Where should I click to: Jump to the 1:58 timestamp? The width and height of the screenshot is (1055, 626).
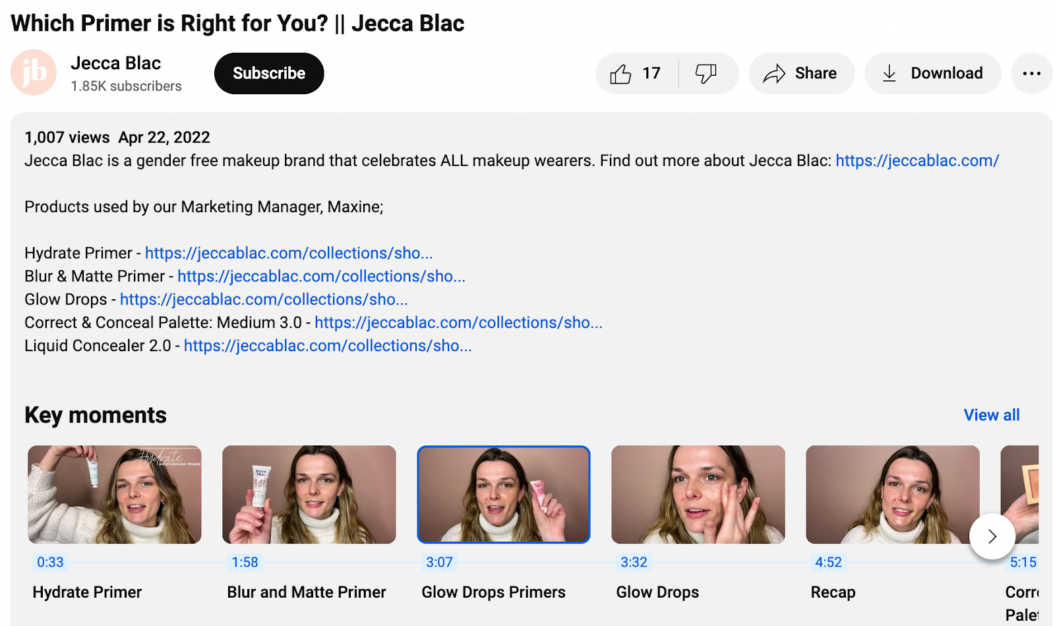(244, 562)
